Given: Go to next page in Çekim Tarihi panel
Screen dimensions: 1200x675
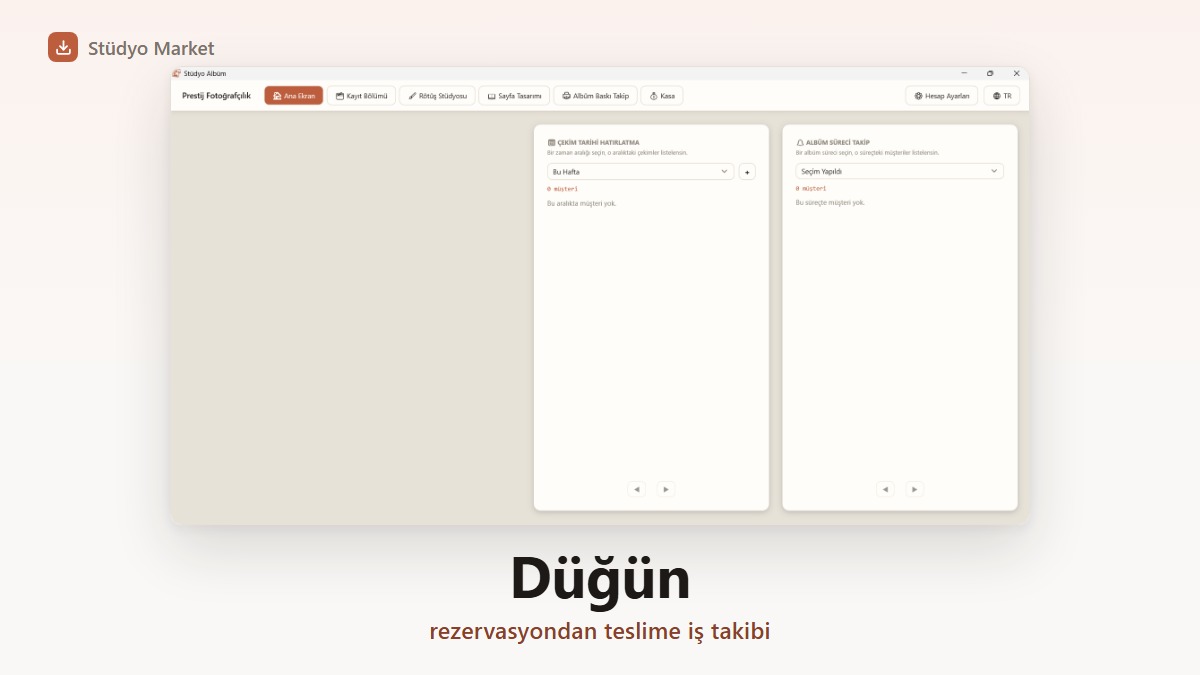Looking at the screenshot, I should coord(666,489).
